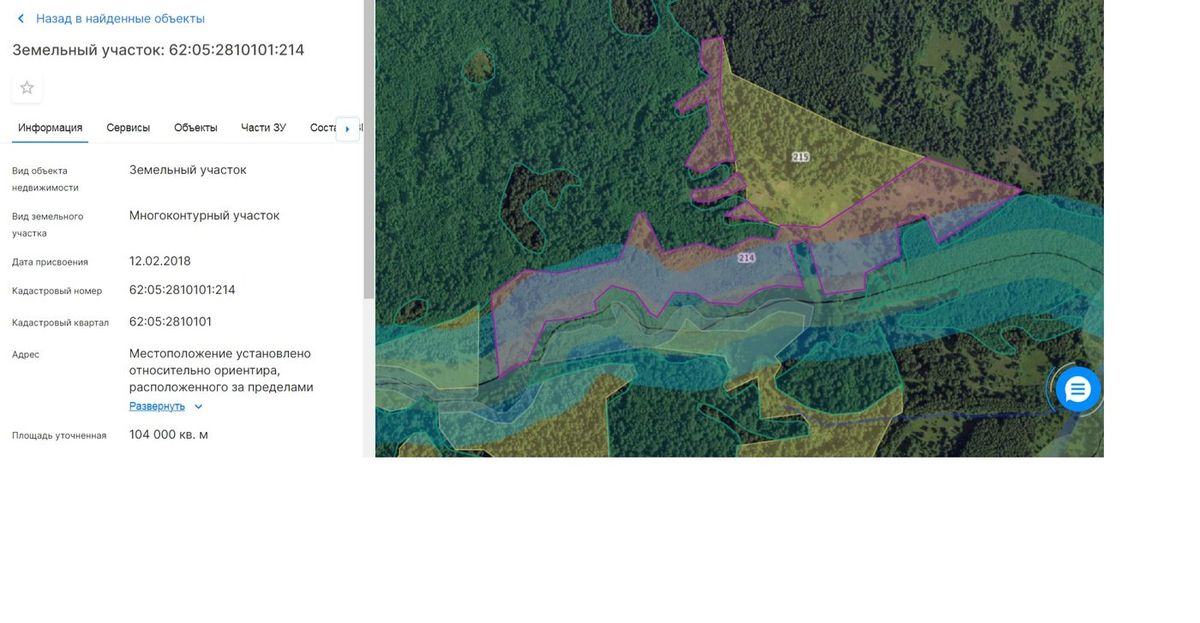Click cadastral quarter value 62:05:2810101

point(170,322)
